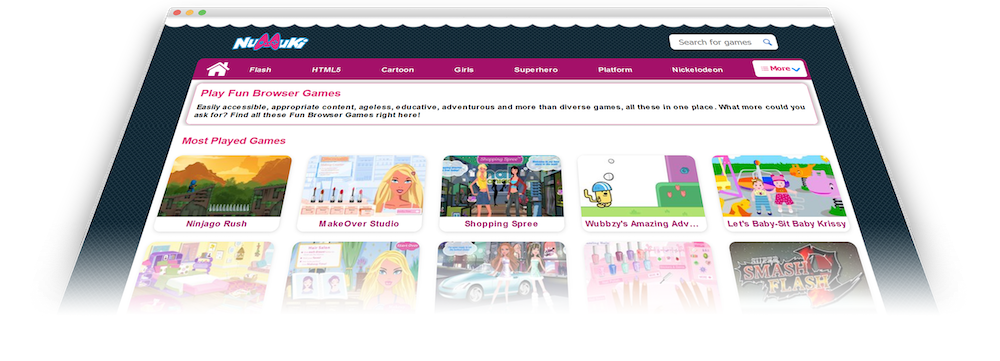Open the MakeOver Studio thumbnail

tap(363, 186)
